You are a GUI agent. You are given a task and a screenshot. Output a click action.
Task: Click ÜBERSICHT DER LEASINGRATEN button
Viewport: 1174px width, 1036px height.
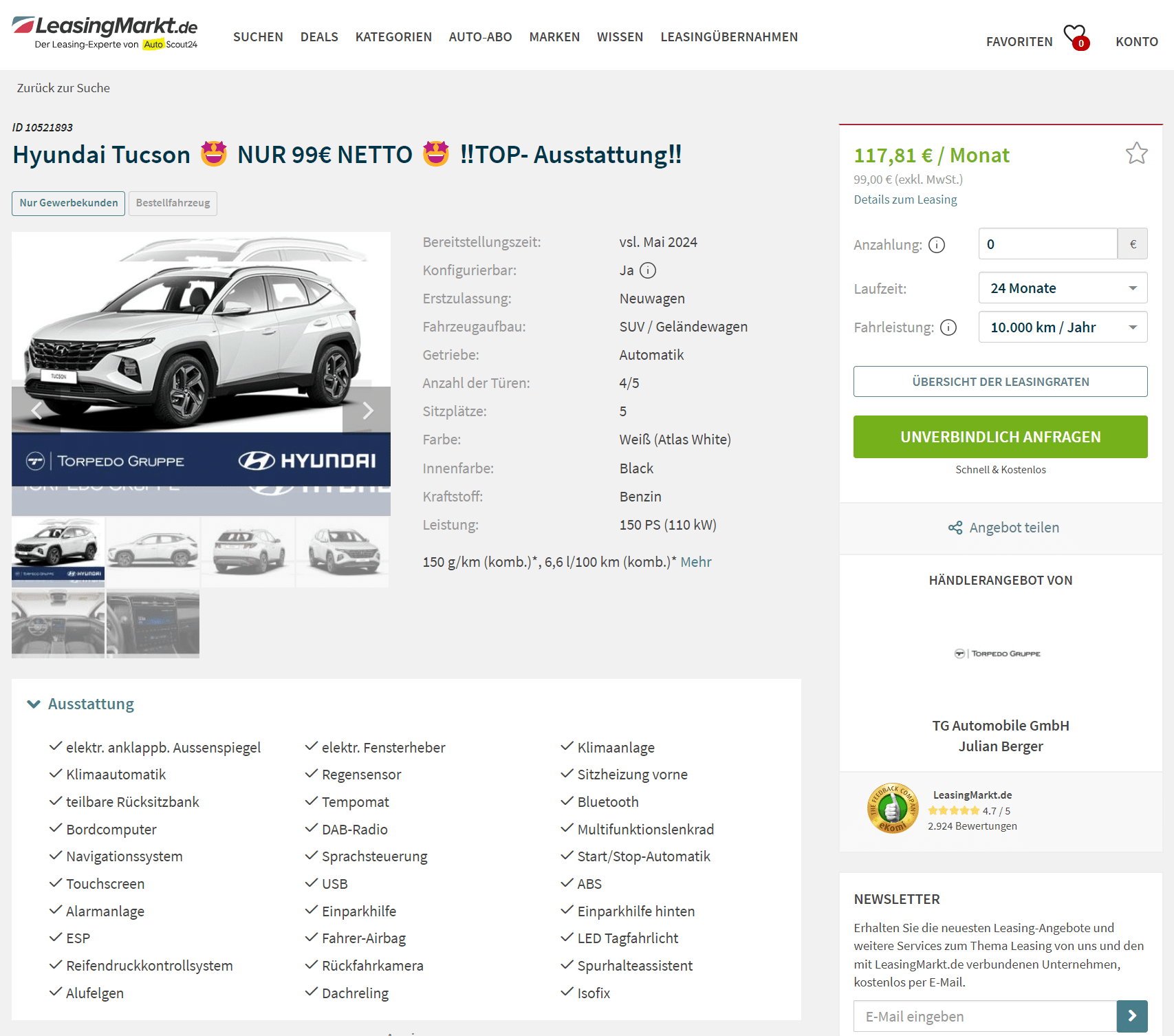point(1000,382)
